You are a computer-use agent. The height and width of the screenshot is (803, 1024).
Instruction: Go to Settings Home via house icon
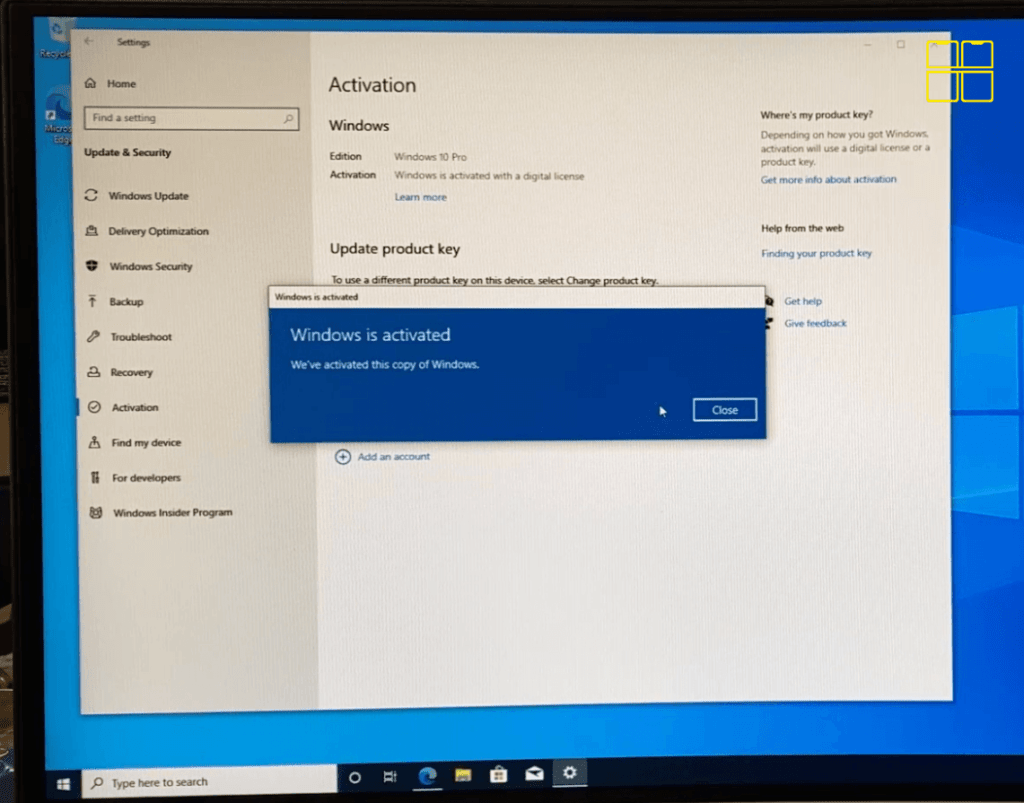pyautogui.click(x=90, y=83)
